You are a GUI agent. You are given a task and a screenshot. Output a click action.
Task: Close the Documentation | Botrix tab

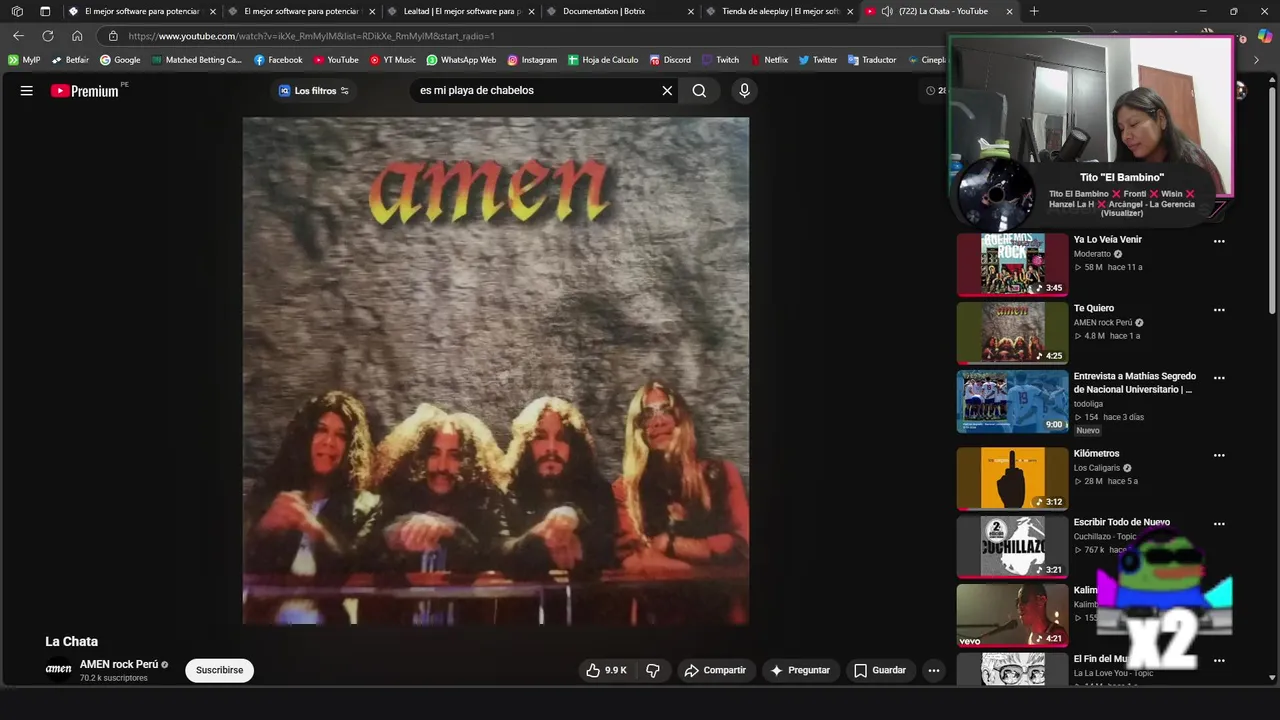pos(691,11)
